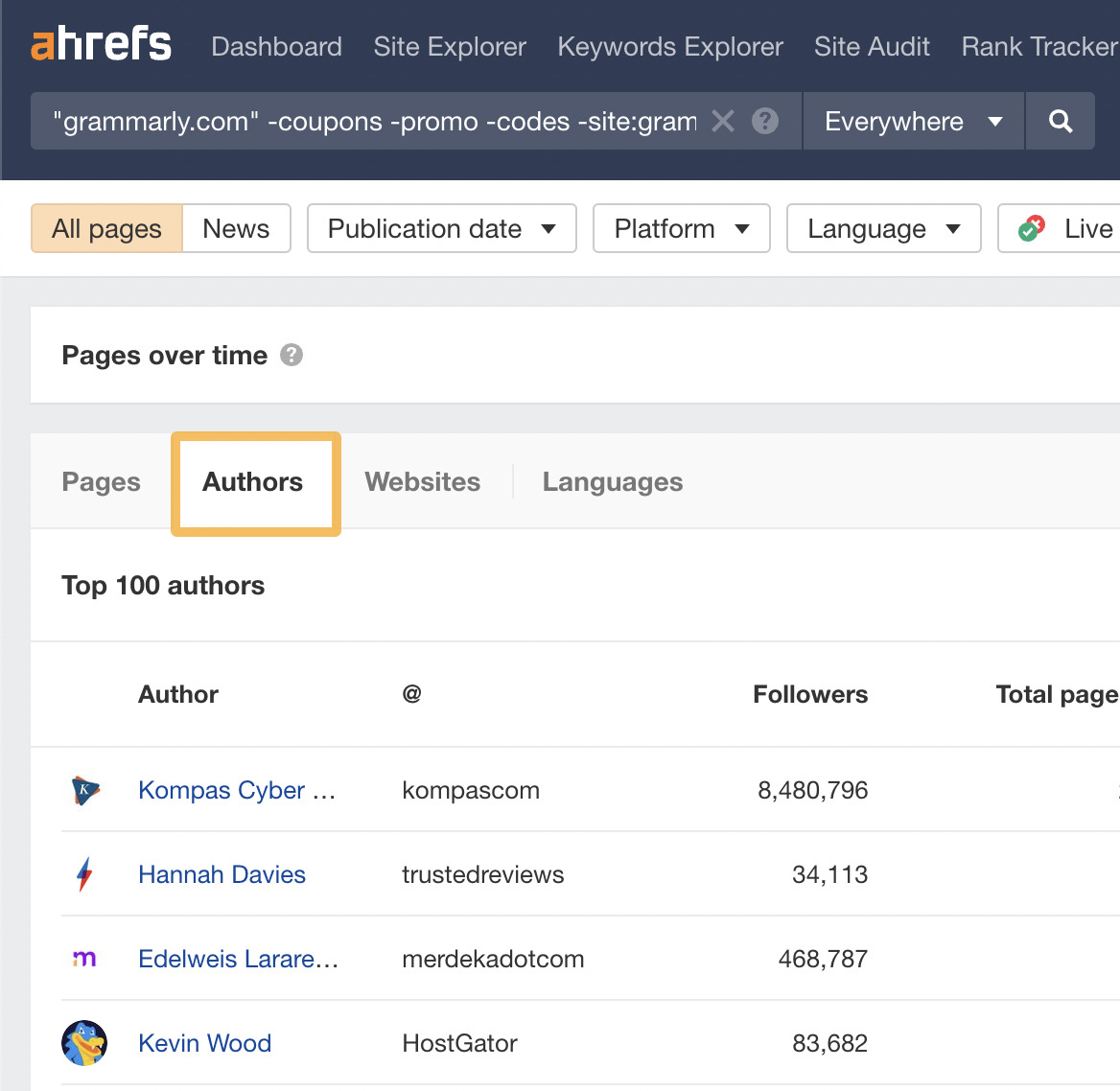Switch to the Websites tab

pos(422,482)
